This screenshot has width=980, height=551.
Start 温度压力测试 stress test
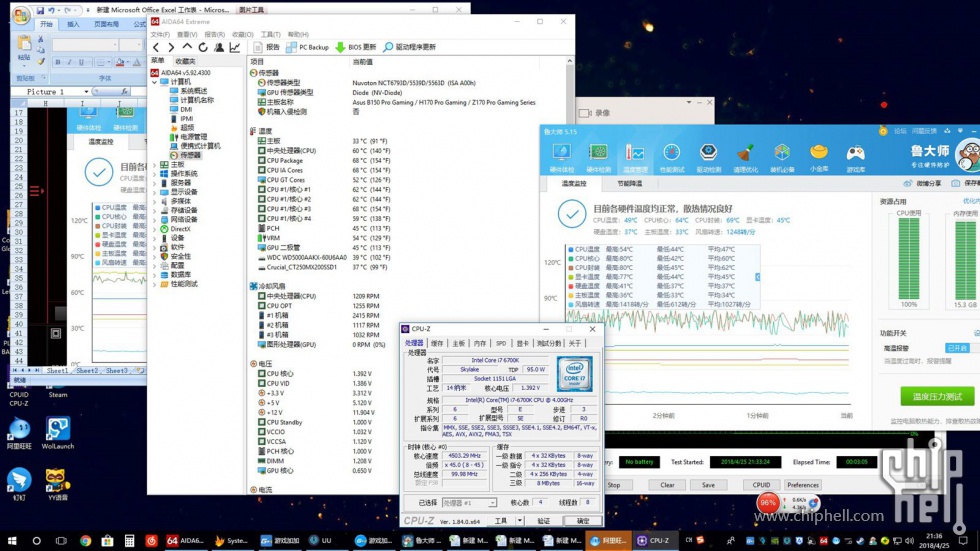pyautogui.click(x=937, y=397)
